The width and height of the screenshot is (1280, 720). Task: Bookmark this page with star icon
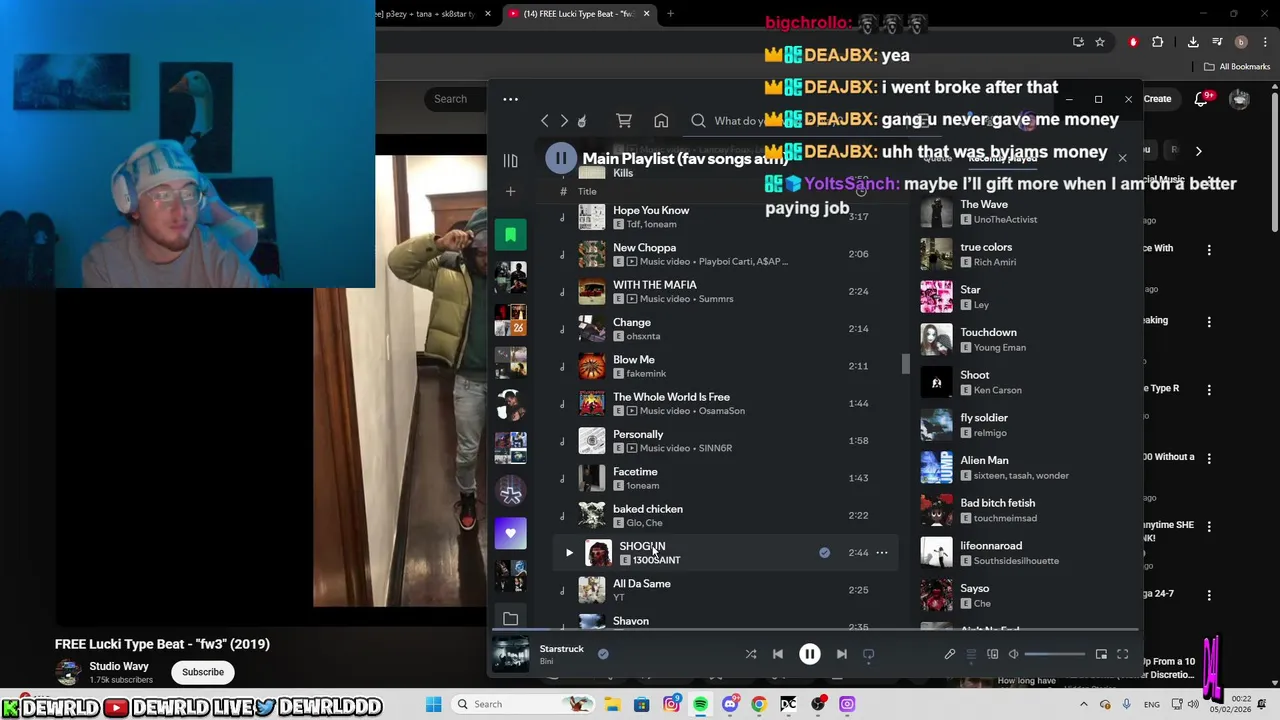1100,42
